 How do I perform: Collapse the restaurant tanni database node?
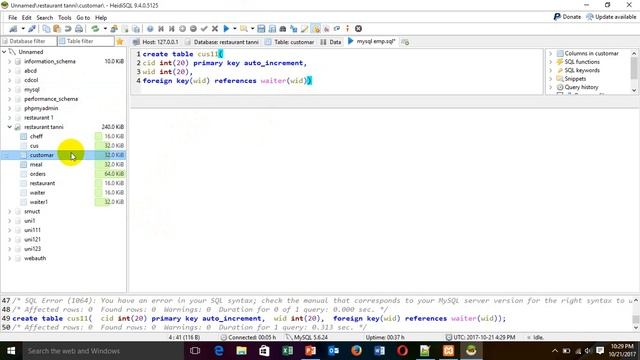tap(9, 127)
